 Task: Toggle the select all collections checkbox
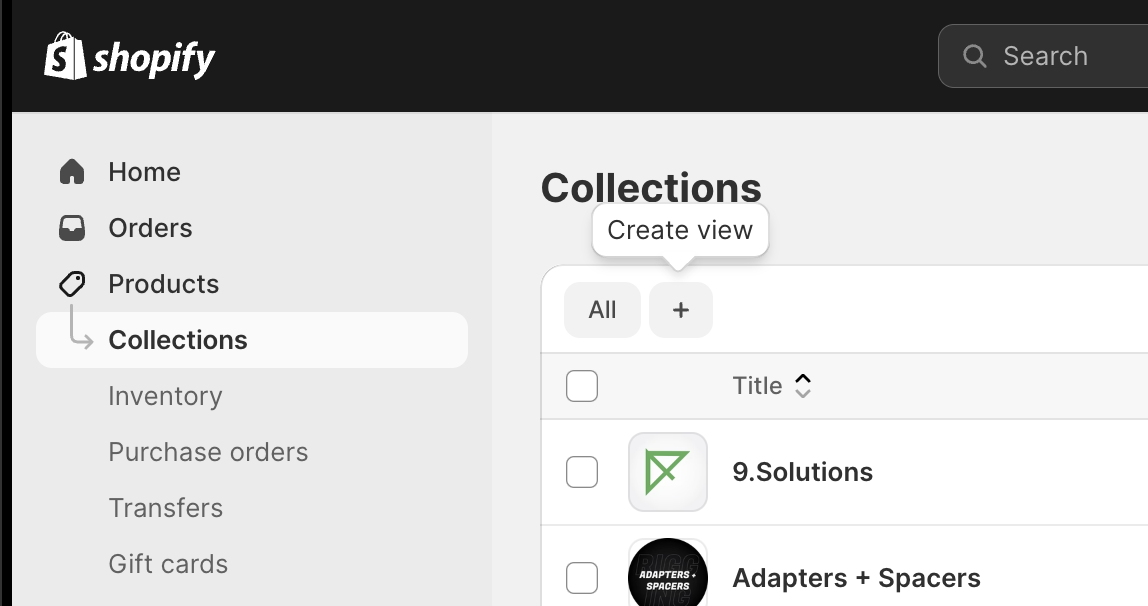pos(582,386)
